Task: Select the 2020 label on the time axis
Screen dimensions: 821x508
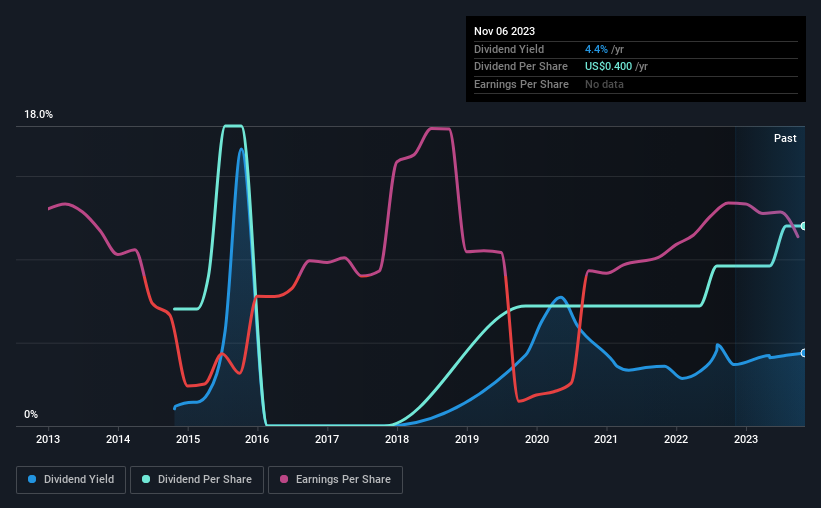Action: (537, 439)
